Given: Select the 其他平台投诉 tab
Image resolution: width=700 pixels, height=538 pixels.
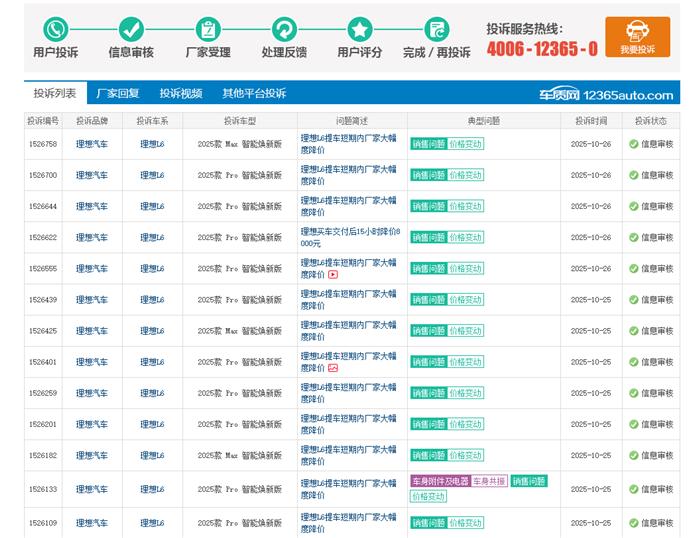Looking at the screenshot, I should [254, 93].
